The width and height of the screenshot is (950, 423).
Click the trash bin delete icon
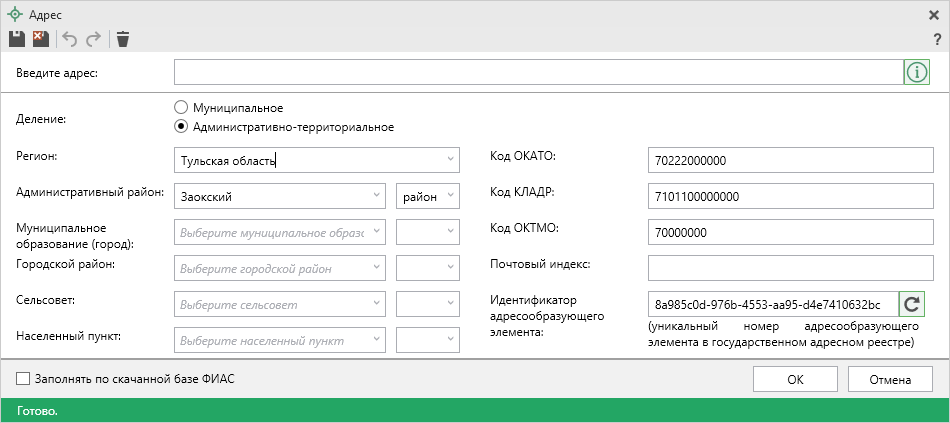[x=123, y=39]
